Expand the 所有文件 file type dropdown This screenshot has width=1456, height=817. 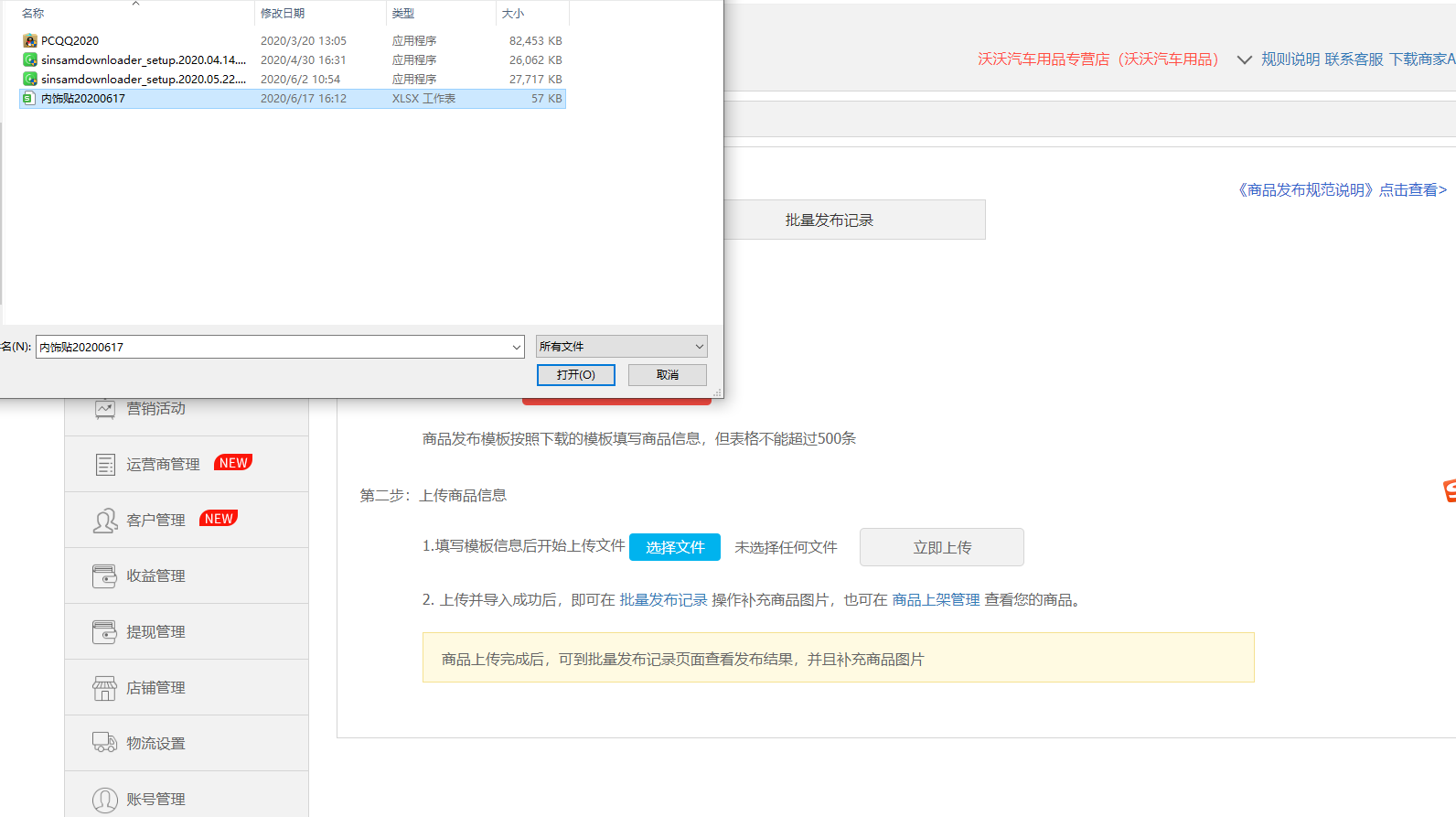(x=699, y=347)
